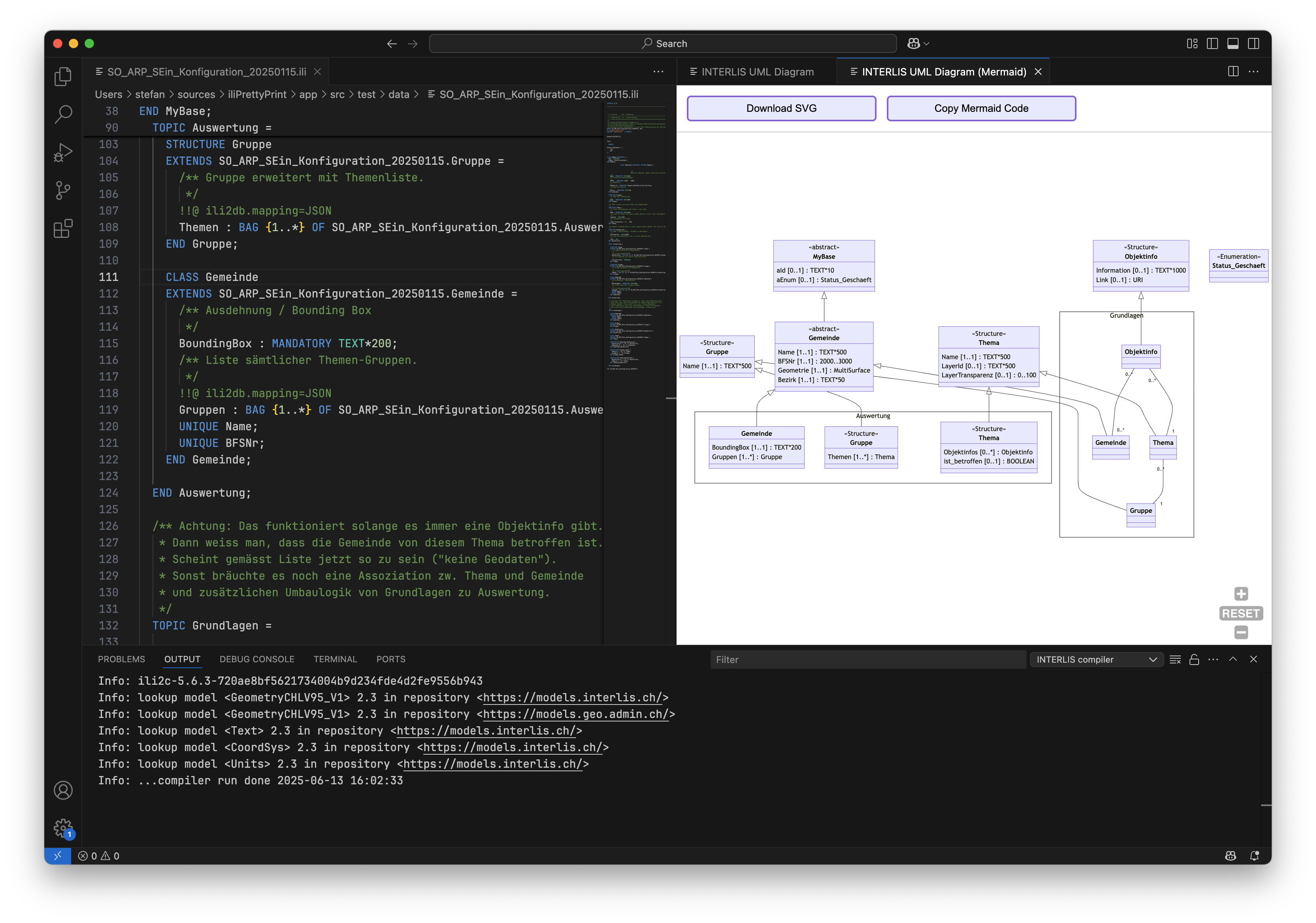The image size is (1316, 923).
Task: Open more actions in the output panel
Action: (x=1213, y=659)
